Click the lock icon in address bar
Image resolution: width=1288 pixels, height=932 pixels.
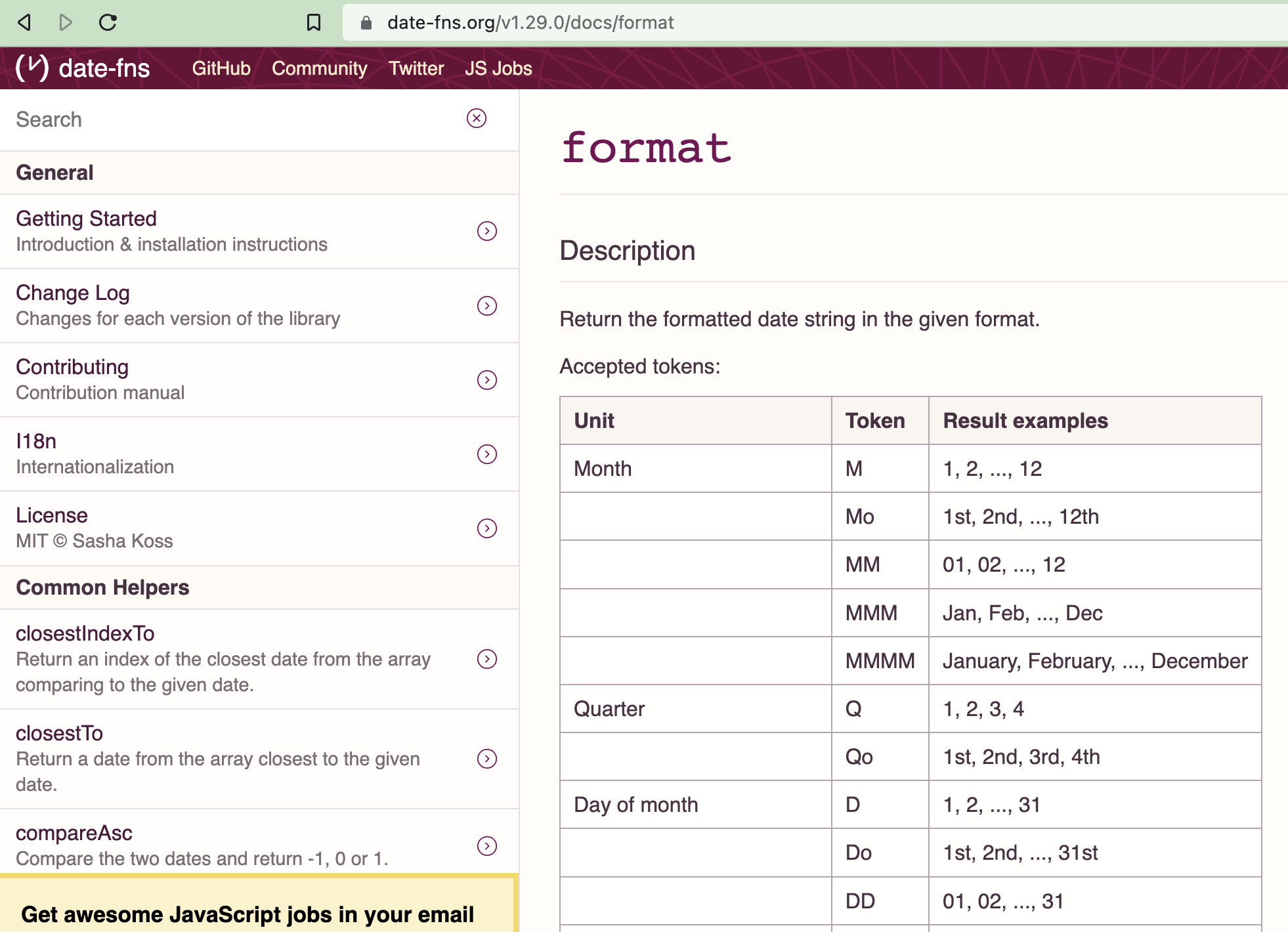[366, 23]
